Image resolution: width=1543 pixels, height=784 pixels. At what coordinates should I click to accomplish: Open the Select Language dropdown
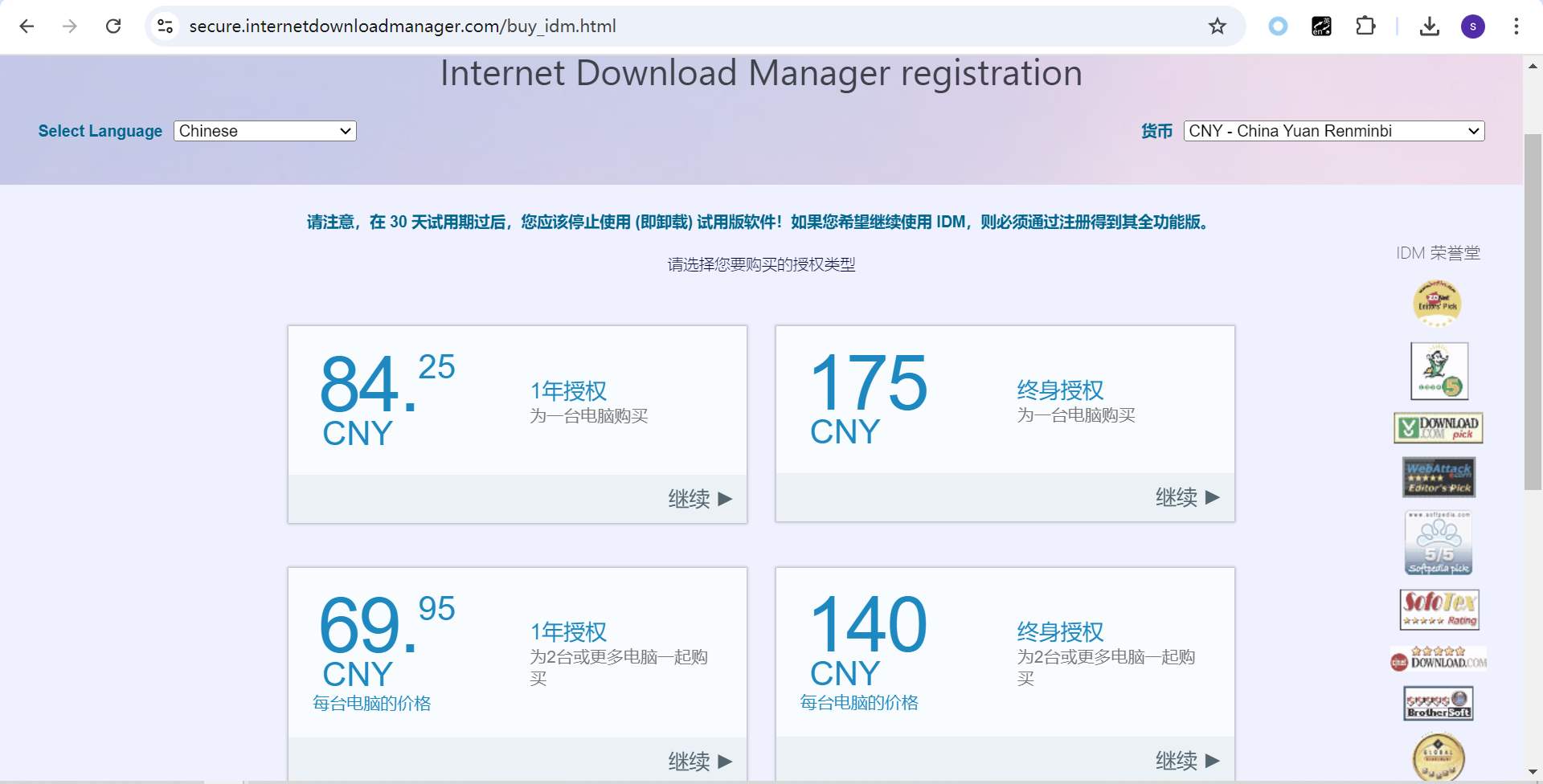click(264, 131)
